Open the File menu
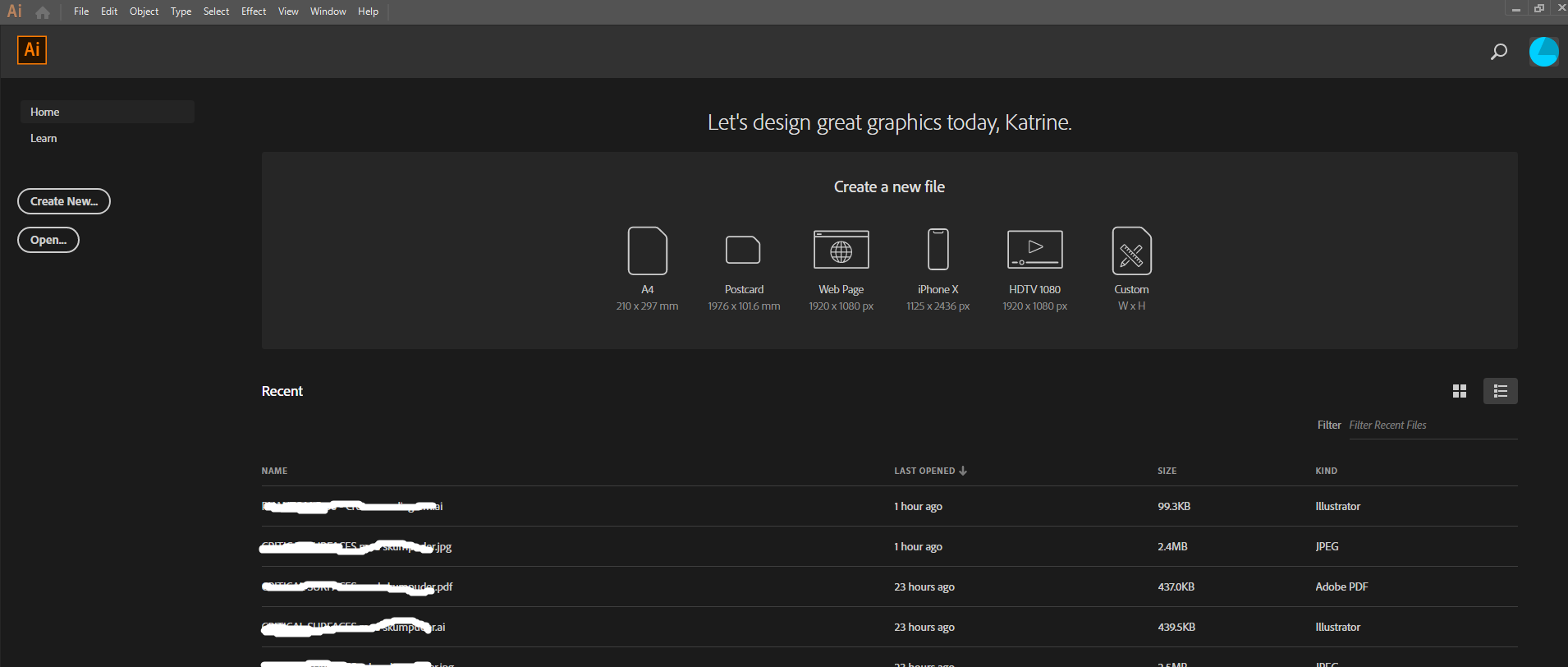This screenshot has width=1568, height=667. [x=81, y=11]
